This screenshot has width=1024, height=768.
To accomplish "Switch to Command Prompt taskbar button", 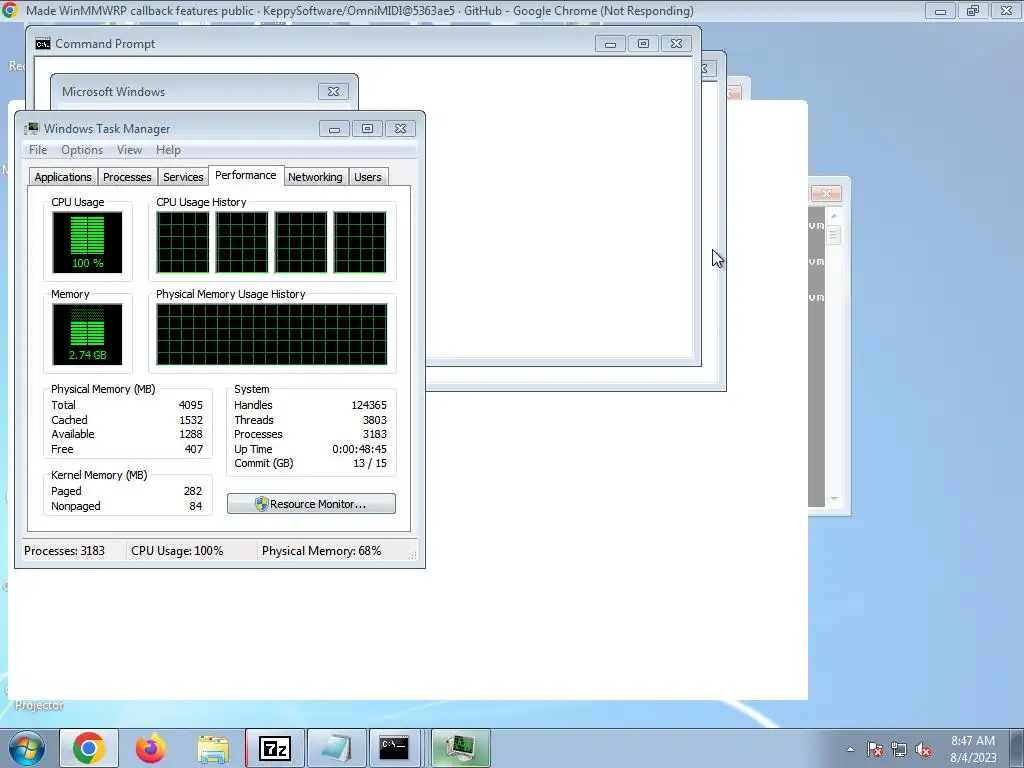I will point(394,748).
